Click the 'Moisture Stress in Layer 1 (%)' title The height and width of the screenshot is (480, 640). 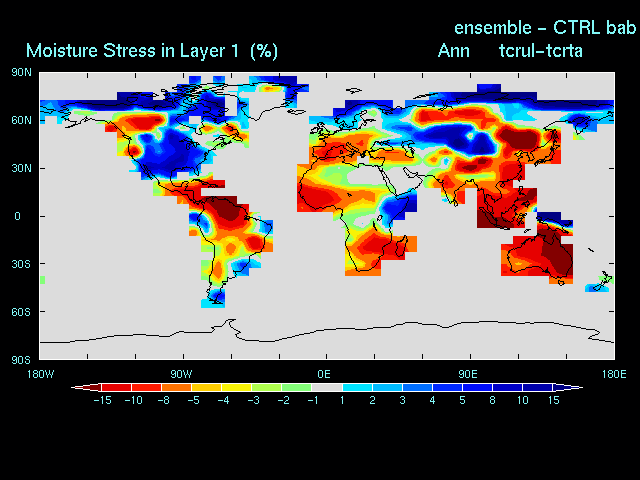(152, 50)
